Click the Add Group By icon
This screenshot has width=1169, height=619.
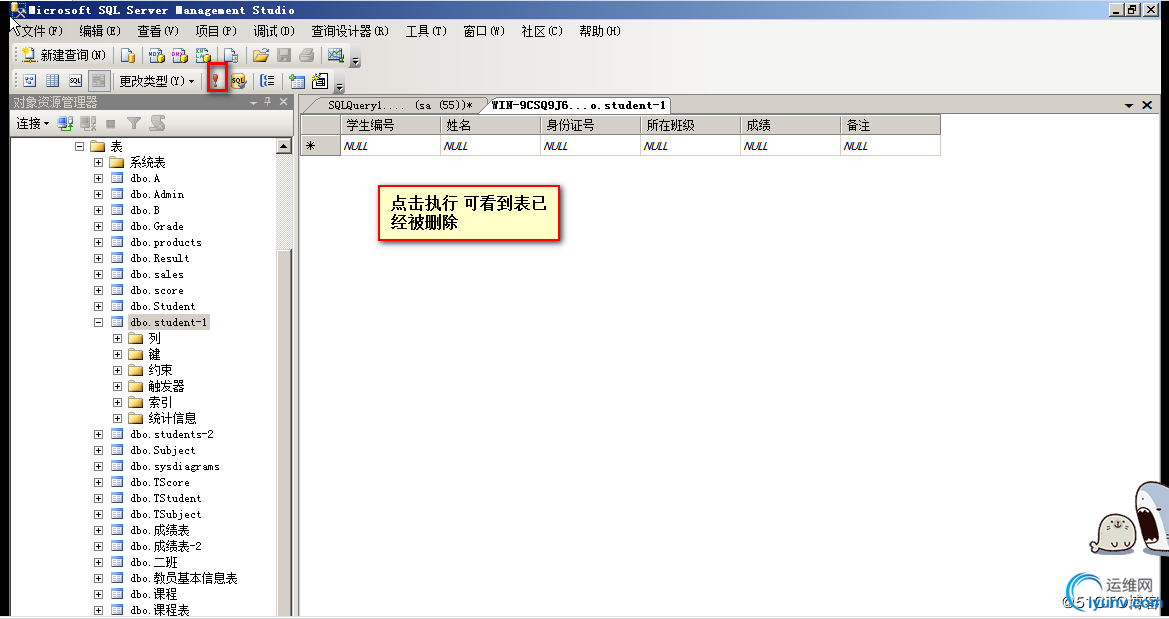pyautogui.click(x=268, y=81)
